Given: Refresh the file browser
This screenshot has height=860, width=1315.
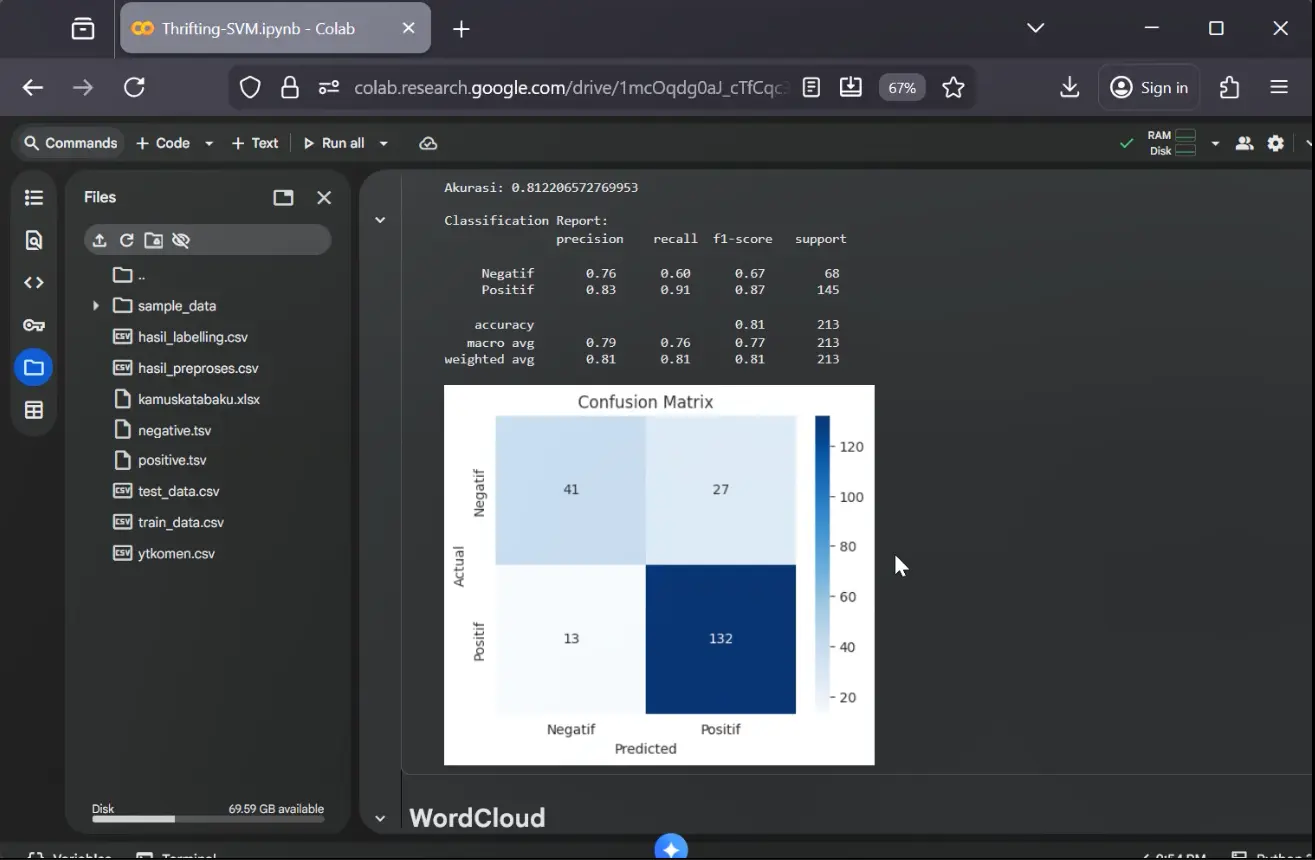Looking at the screenshot, I should coord(127,240).
